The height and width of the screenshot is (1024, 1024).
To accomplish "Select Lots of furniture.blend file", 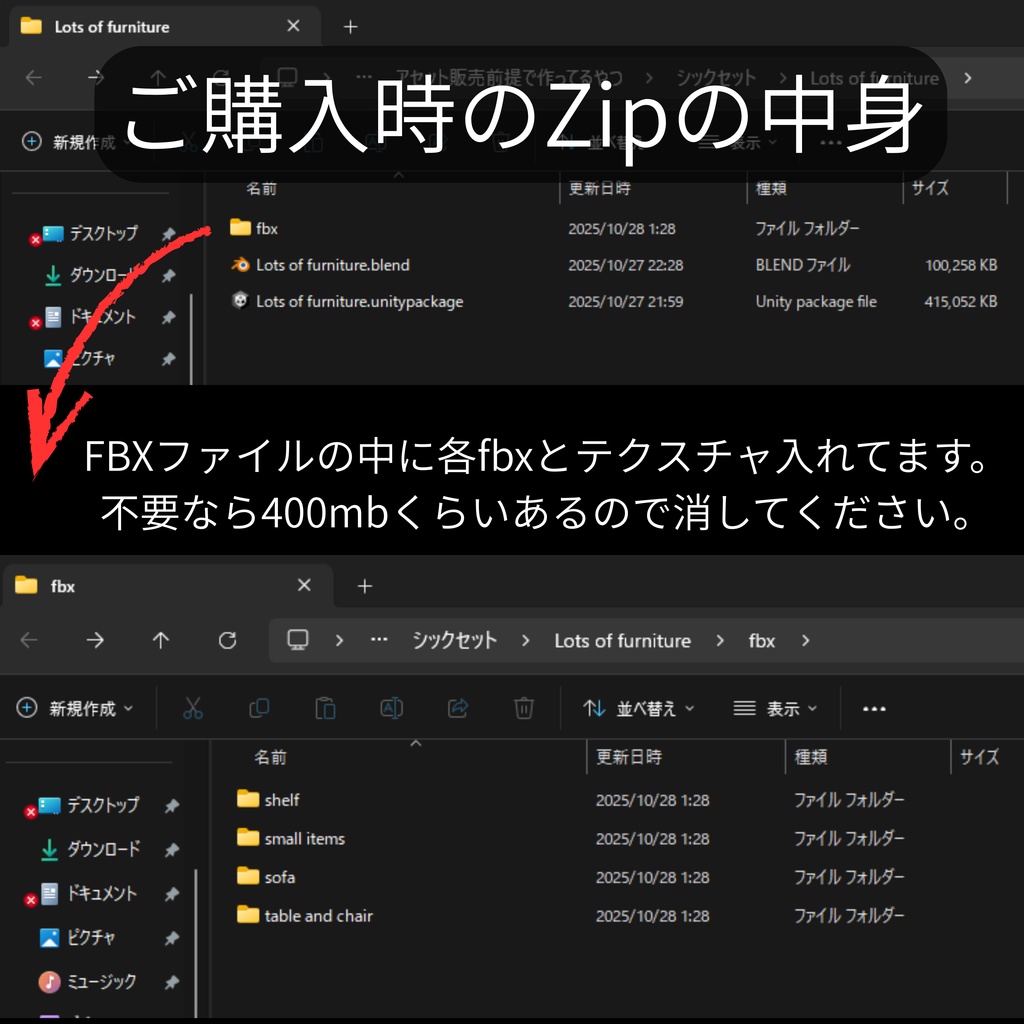I will click(x=320, y=265).
